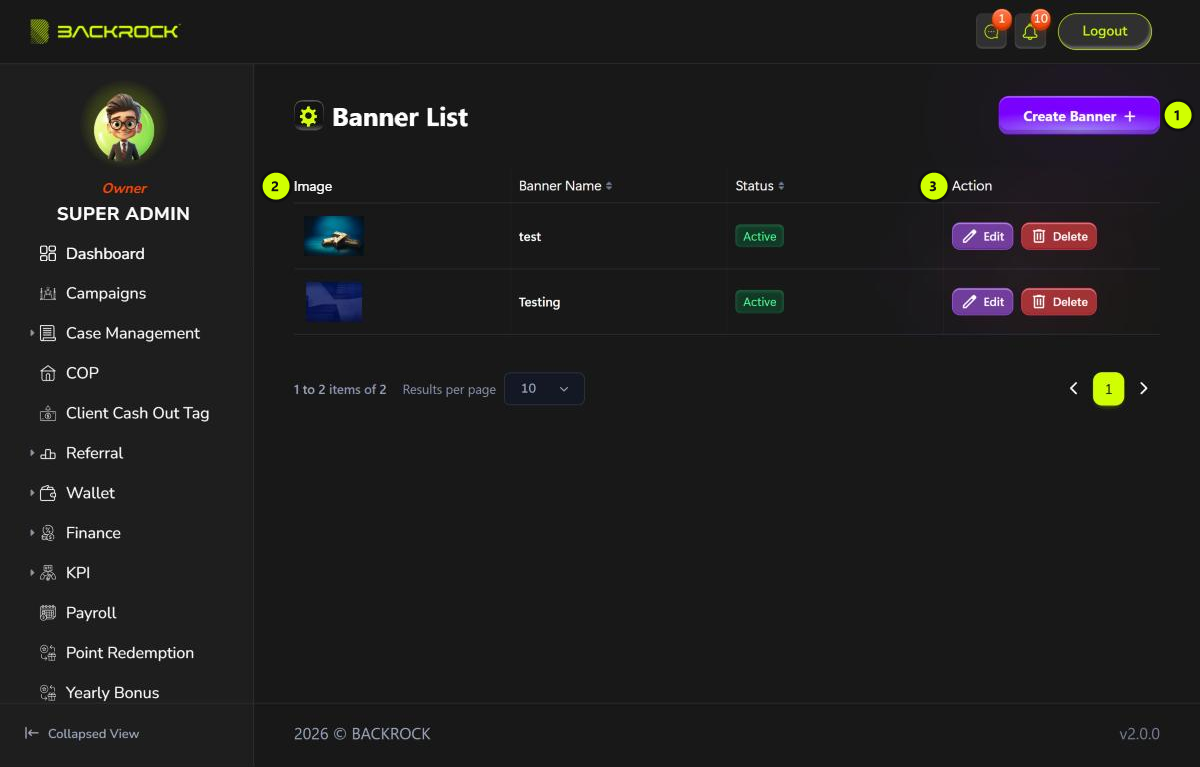Click the Case Management icon in sidebar
The image size is (1200, 767).
48,334
